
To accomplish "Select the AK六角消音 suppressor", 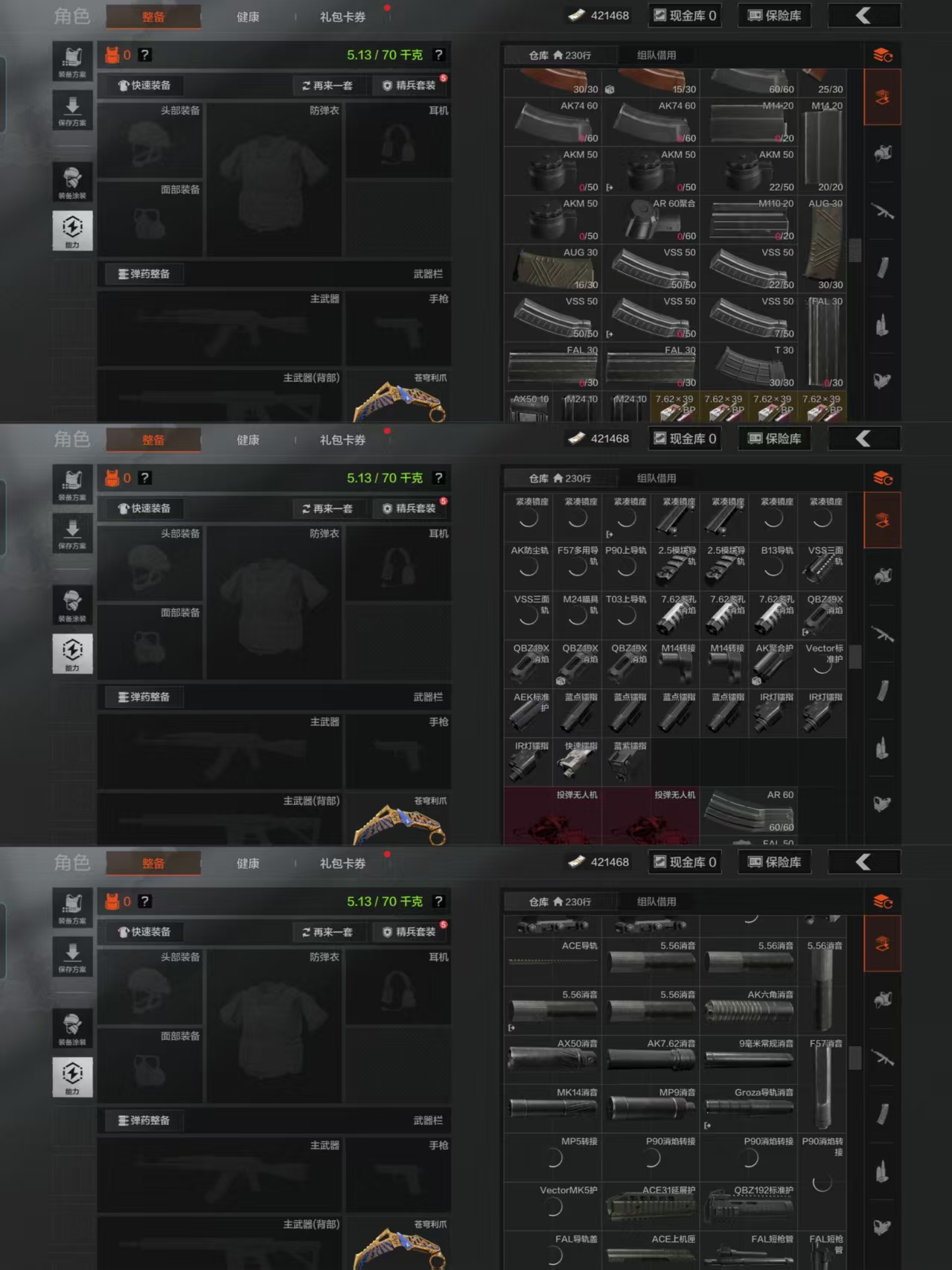I will pyautogui.click(x=749, y=1011).
